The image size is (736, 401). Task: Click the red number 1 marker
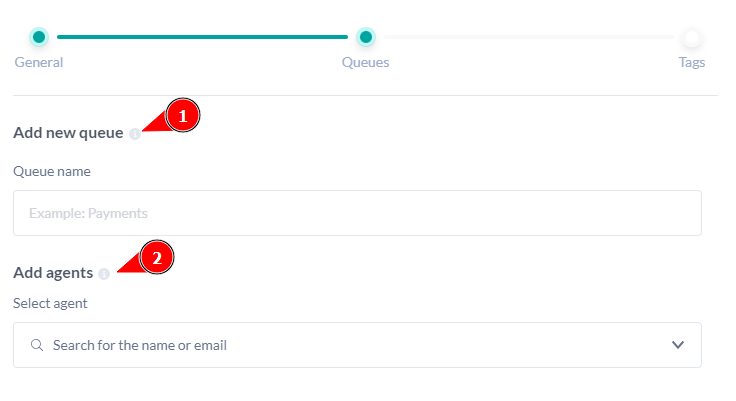[x=182, y=116]
